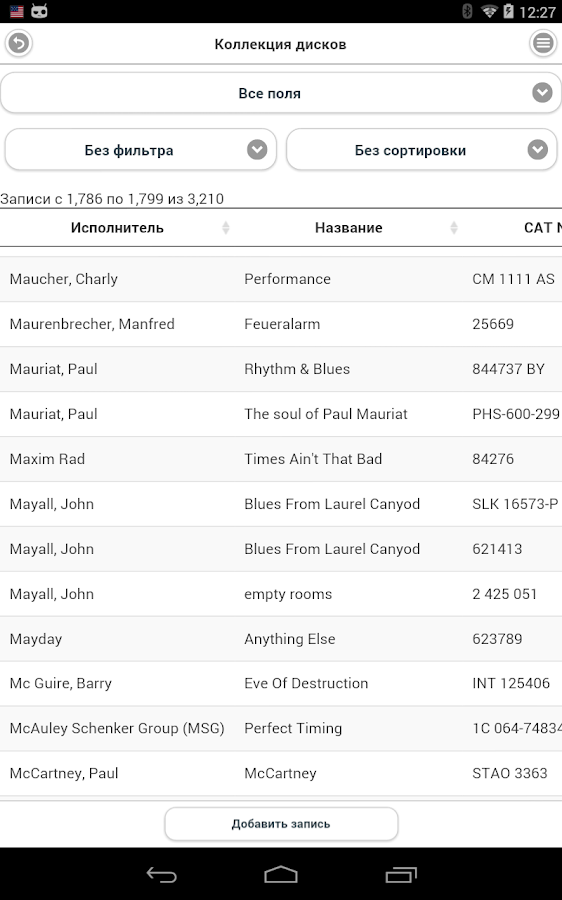The height and width of the screenshot is (900, 562).
Task: Open the Maucher, Charly Performance row
Action: pos(281,279)
